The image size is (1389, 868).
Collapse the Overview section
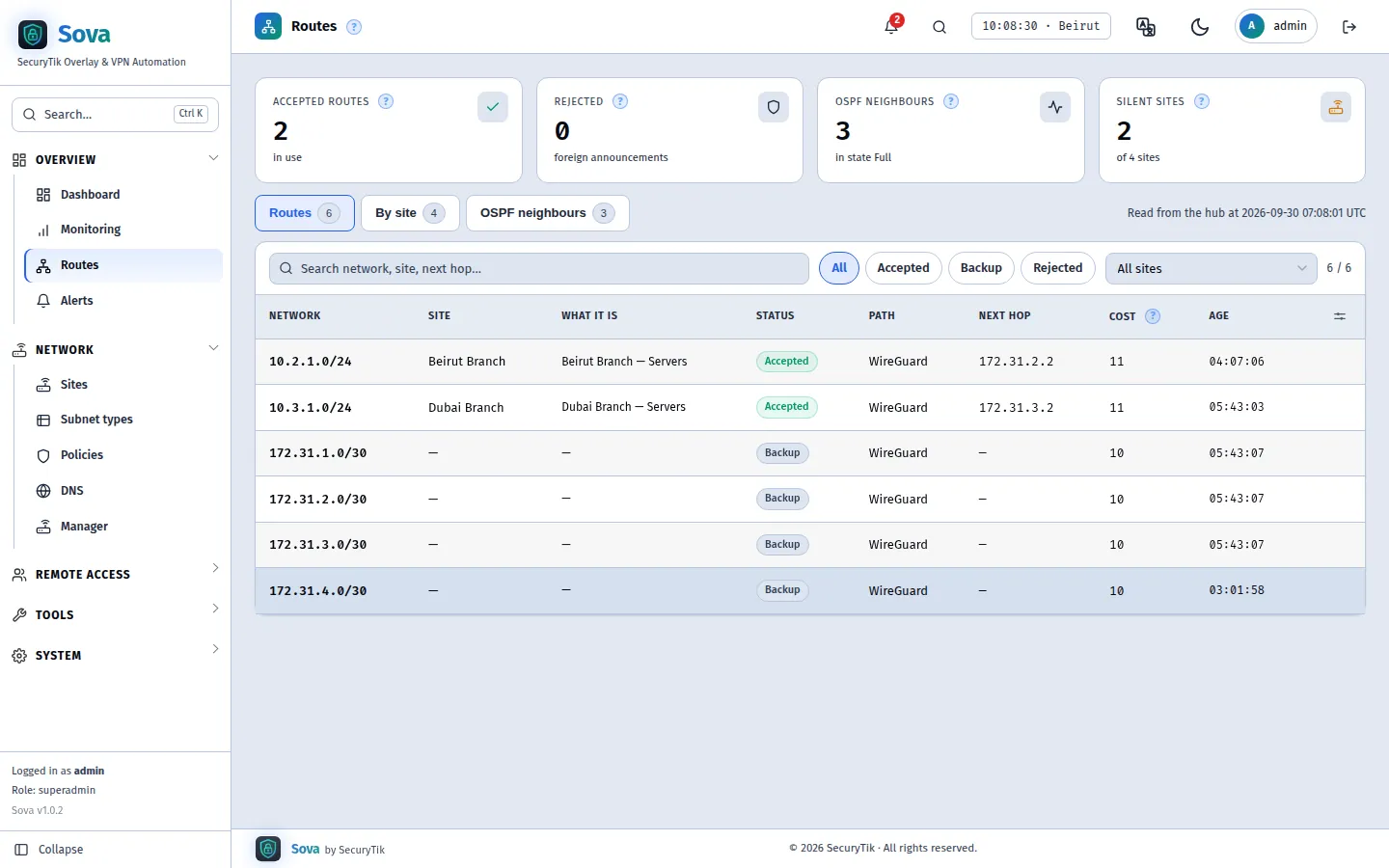pos(116,159)
